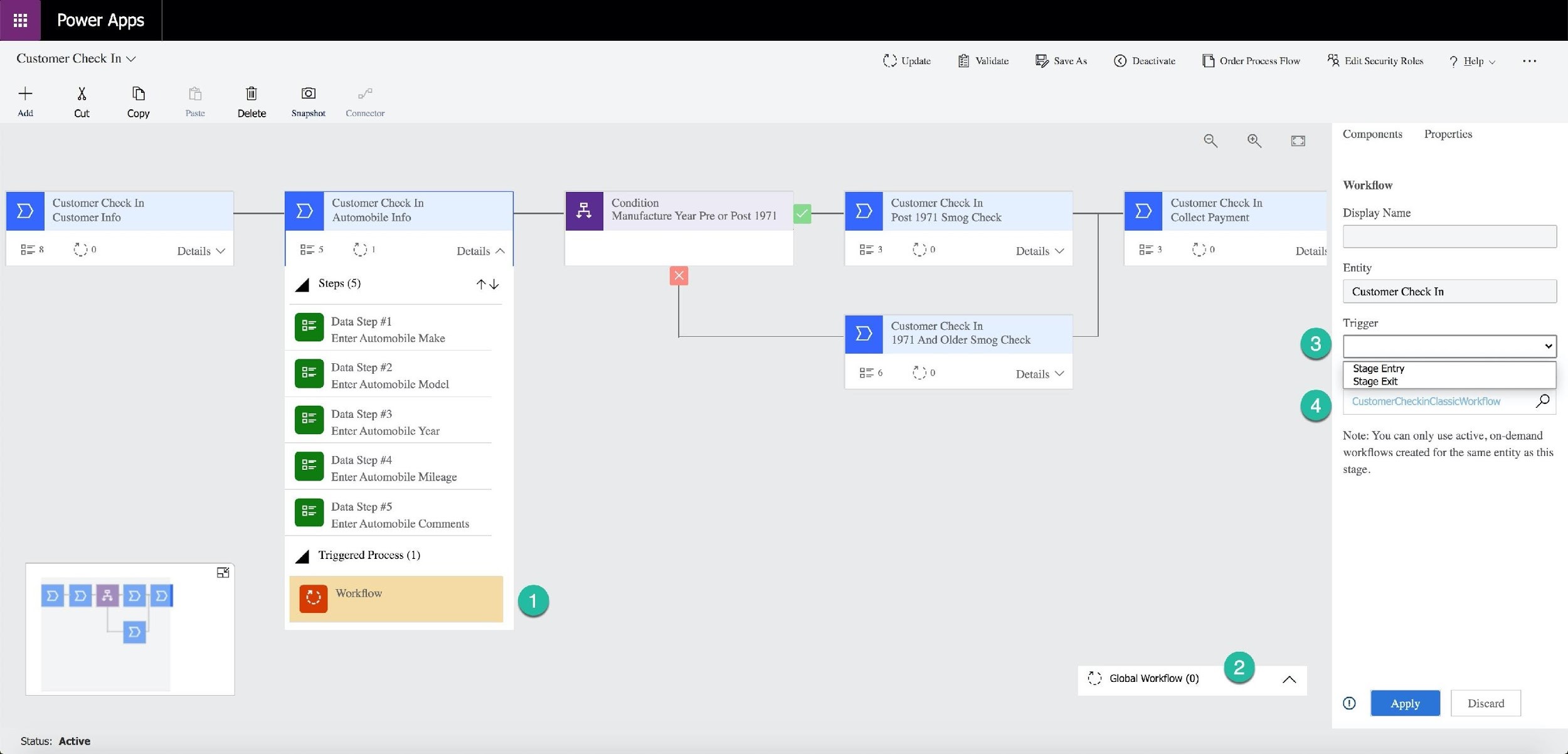Click the Paste toolbar icon
Screen dimensions: 1568x754
(x=195, y=94)
